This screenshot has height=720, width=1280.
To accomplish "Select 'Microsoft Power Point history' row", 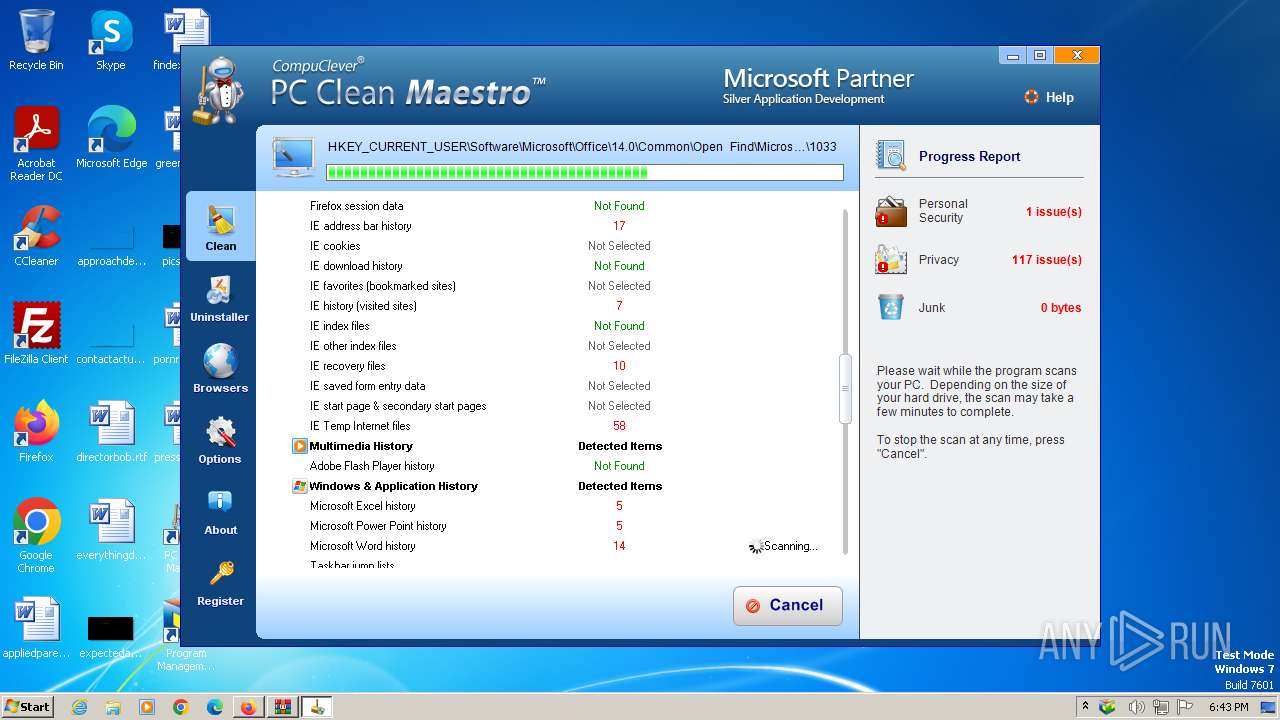I will pyautogui.click(x=565, y=526).
